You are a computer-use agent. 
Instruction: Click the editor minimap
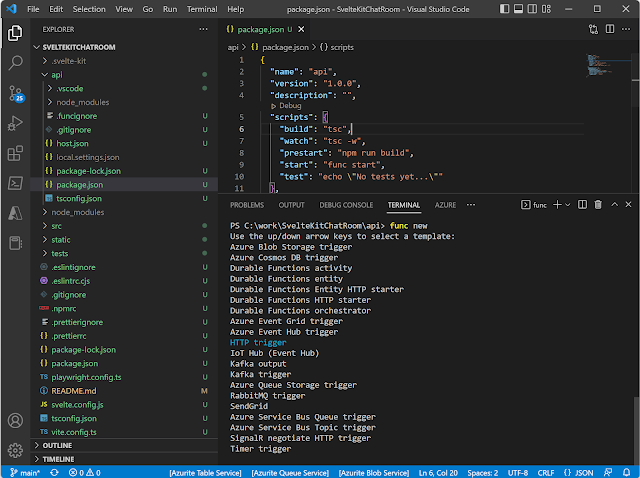[607, 65]
